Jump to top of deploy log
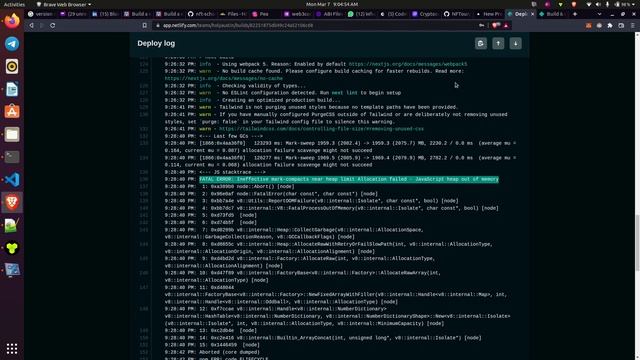Image resolution: width=640 pixels, height=360 pixels. click(x=498, y=43)
